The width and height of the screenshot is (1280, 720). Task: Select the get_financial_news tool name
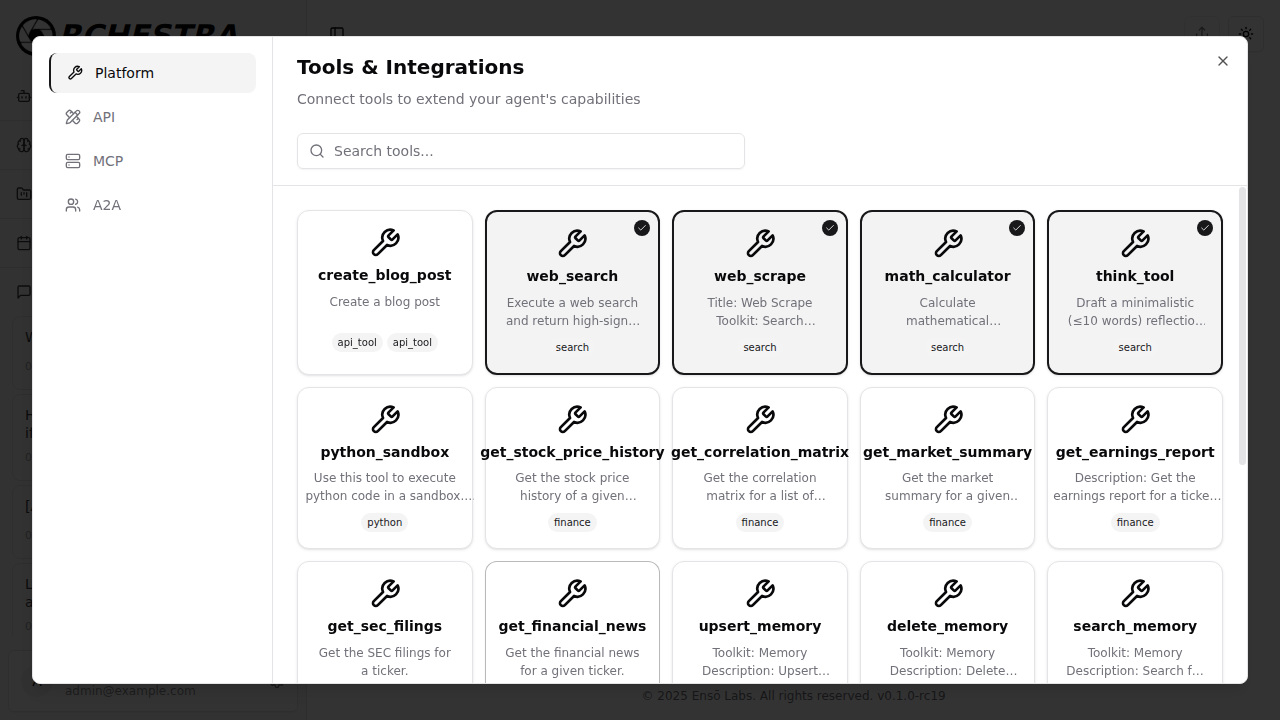pos(572,626)
